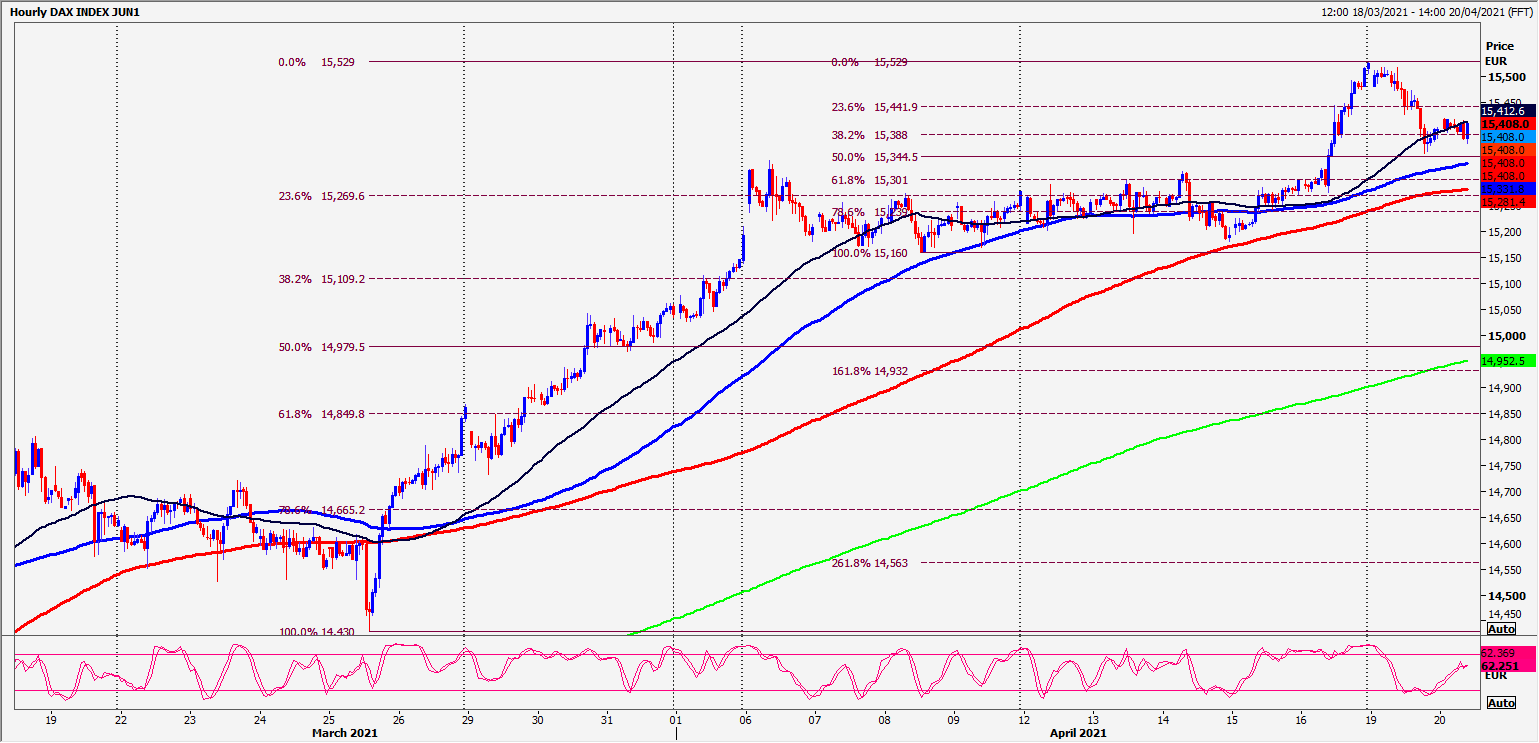Click the 14,600 price axis tick
Screen dimensions: 1539x743
[x=1505, y=545]
